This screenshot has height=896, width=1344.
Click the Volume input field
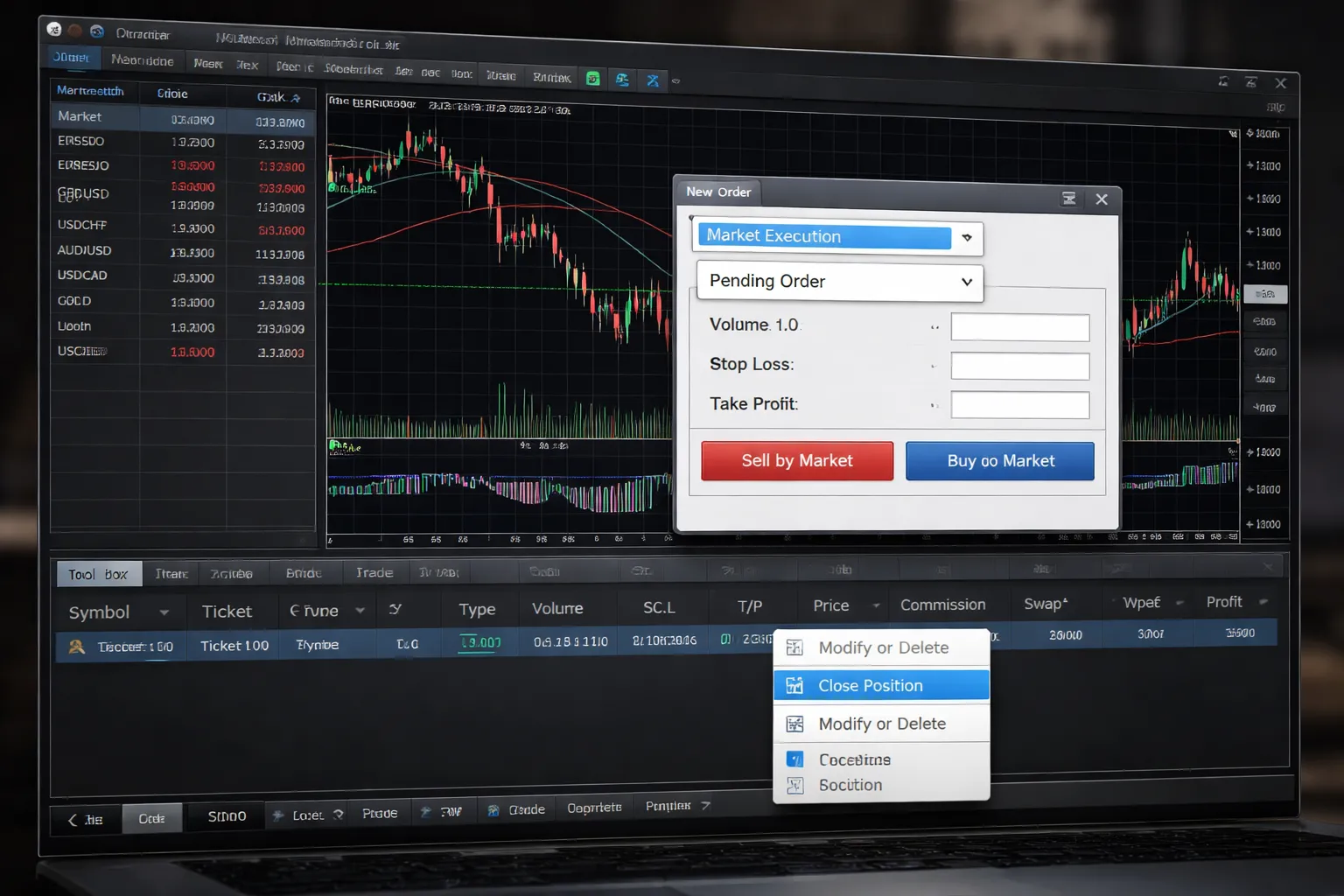(x=1019, y=327)
